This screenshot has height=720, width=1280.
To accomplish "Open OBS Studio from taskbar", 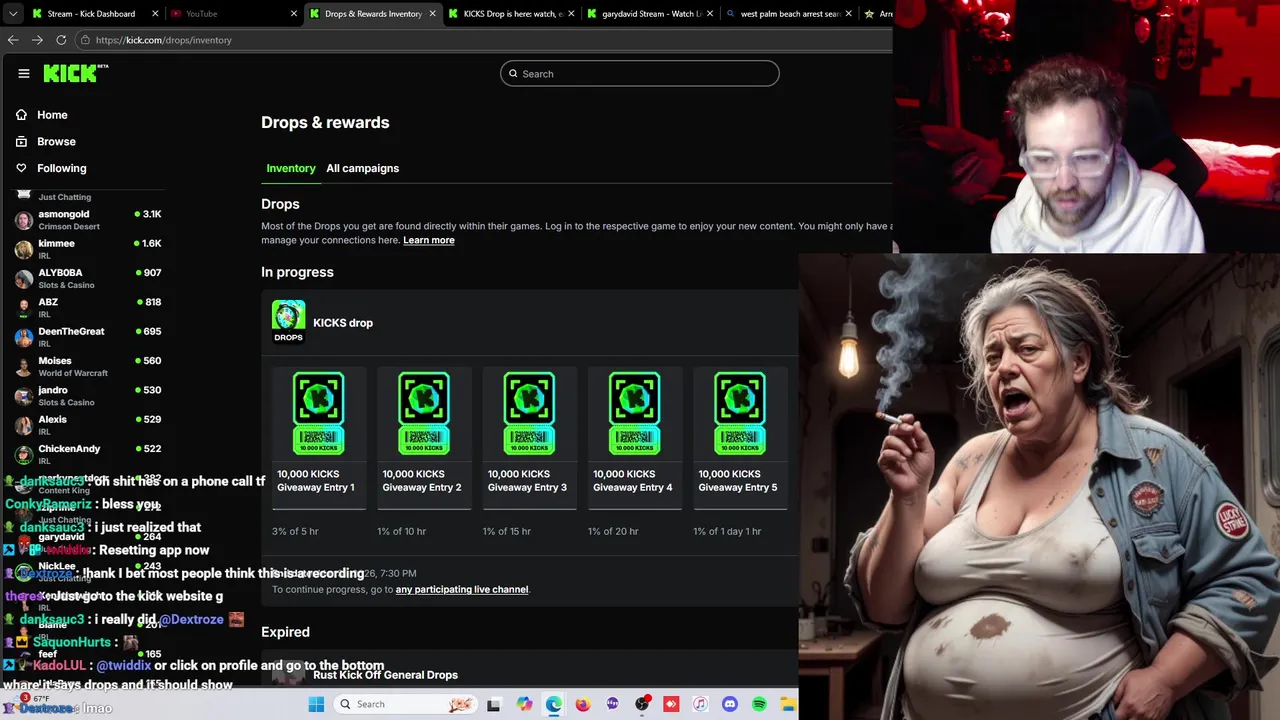I will click(x=642, y=704).
